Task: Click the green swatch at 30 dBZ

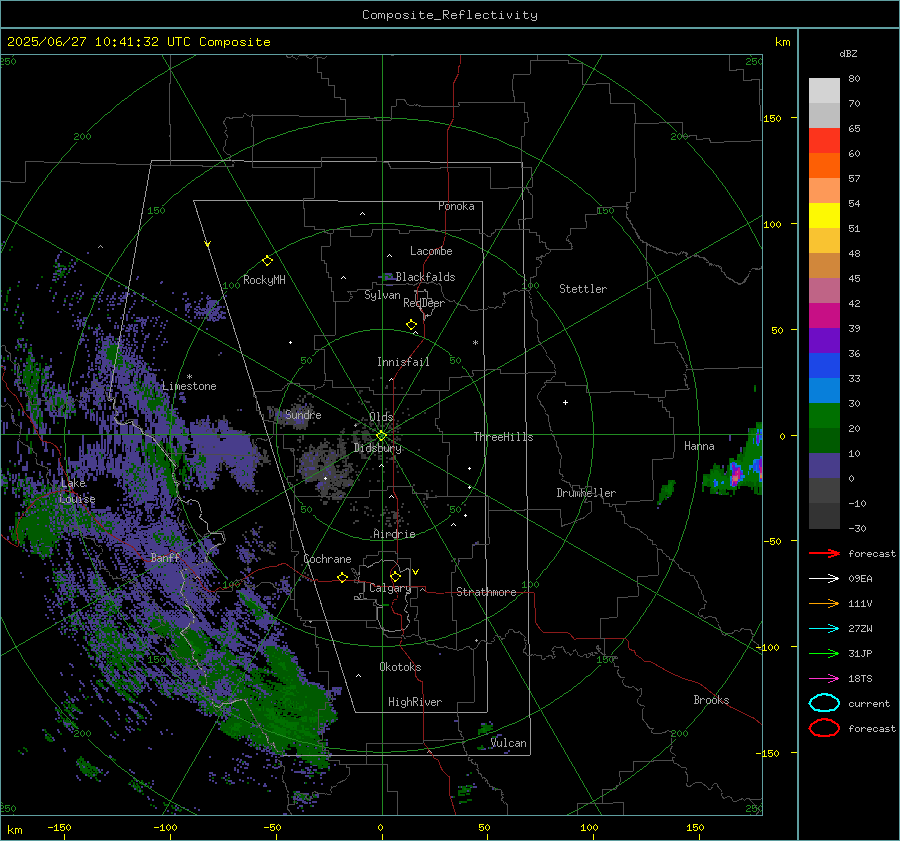Action: [x=824, y=415]
